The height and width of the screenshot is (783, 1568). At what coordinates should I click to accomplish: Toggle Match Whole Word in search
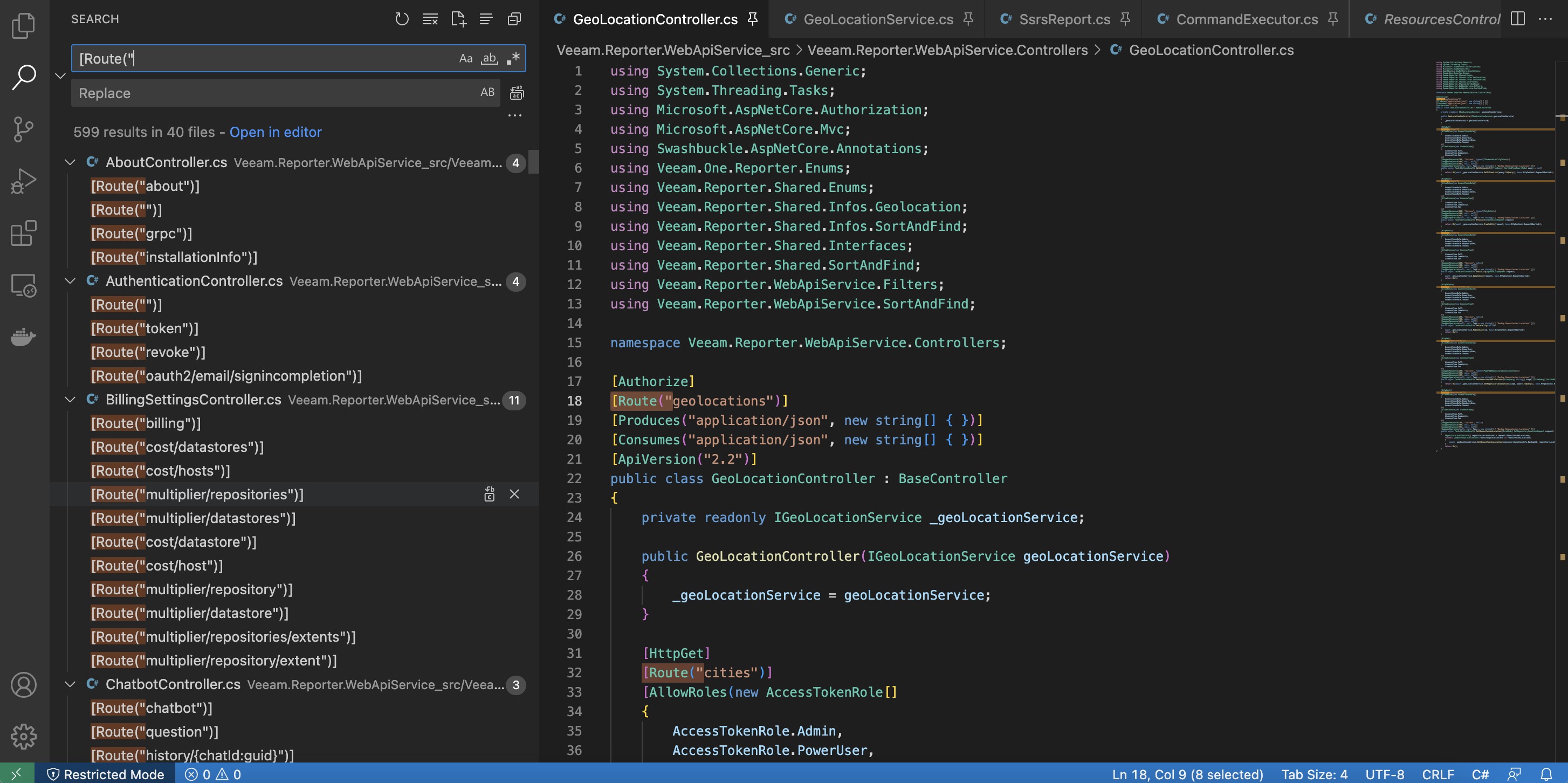pos(490,58)
